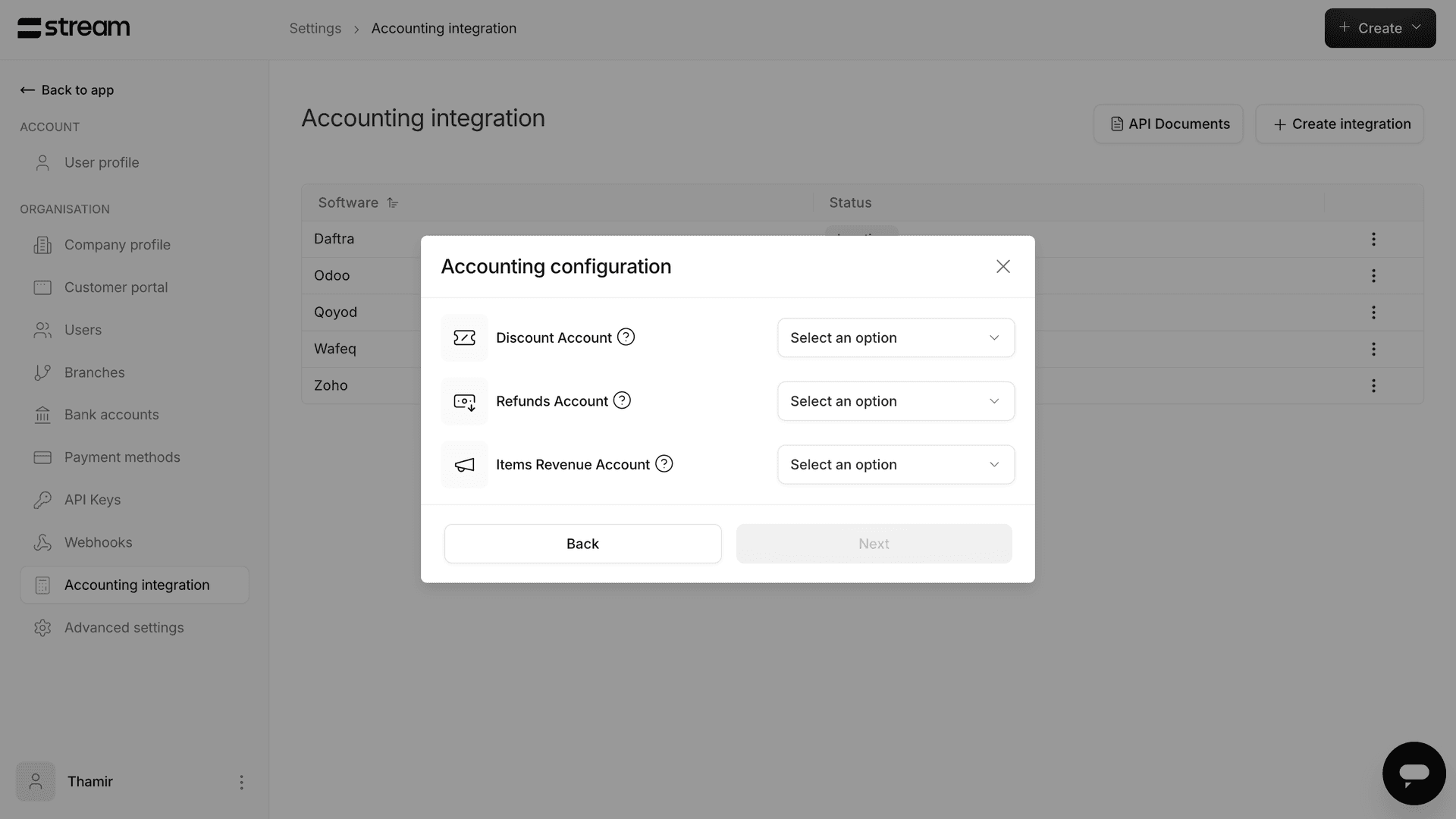Open the Items Revenue Account dropdown
Image resolution: width=1456 pixels, height=819 pixels.
(896, 464)
